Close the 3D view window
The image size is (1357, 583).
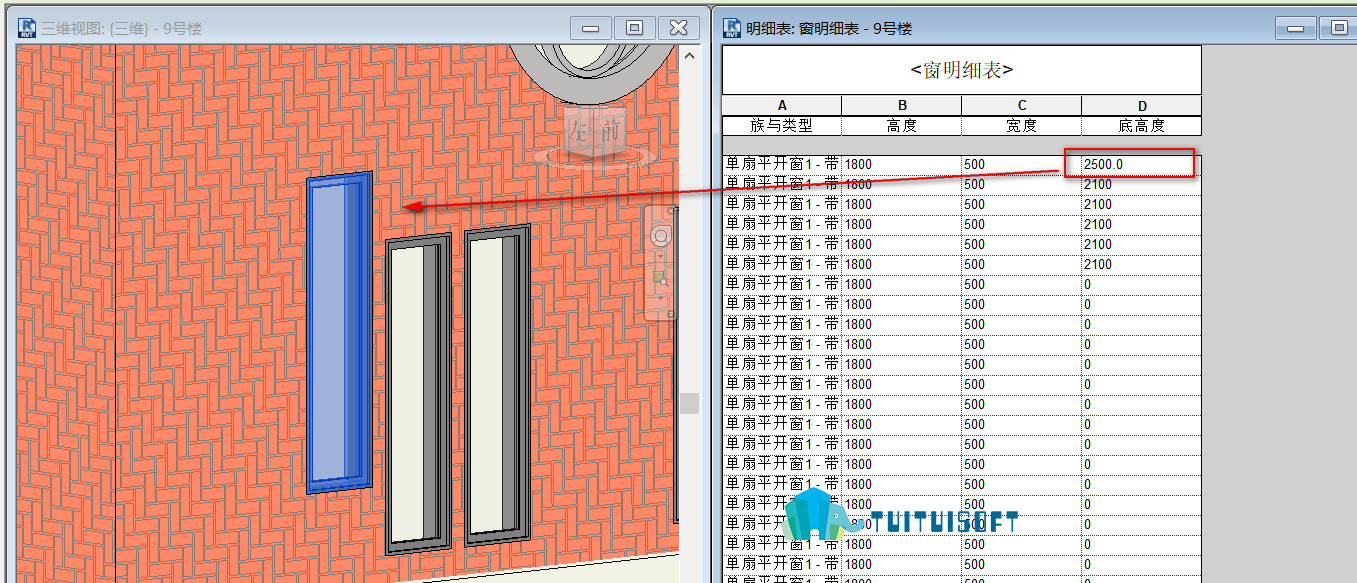[x=678, y=28]
